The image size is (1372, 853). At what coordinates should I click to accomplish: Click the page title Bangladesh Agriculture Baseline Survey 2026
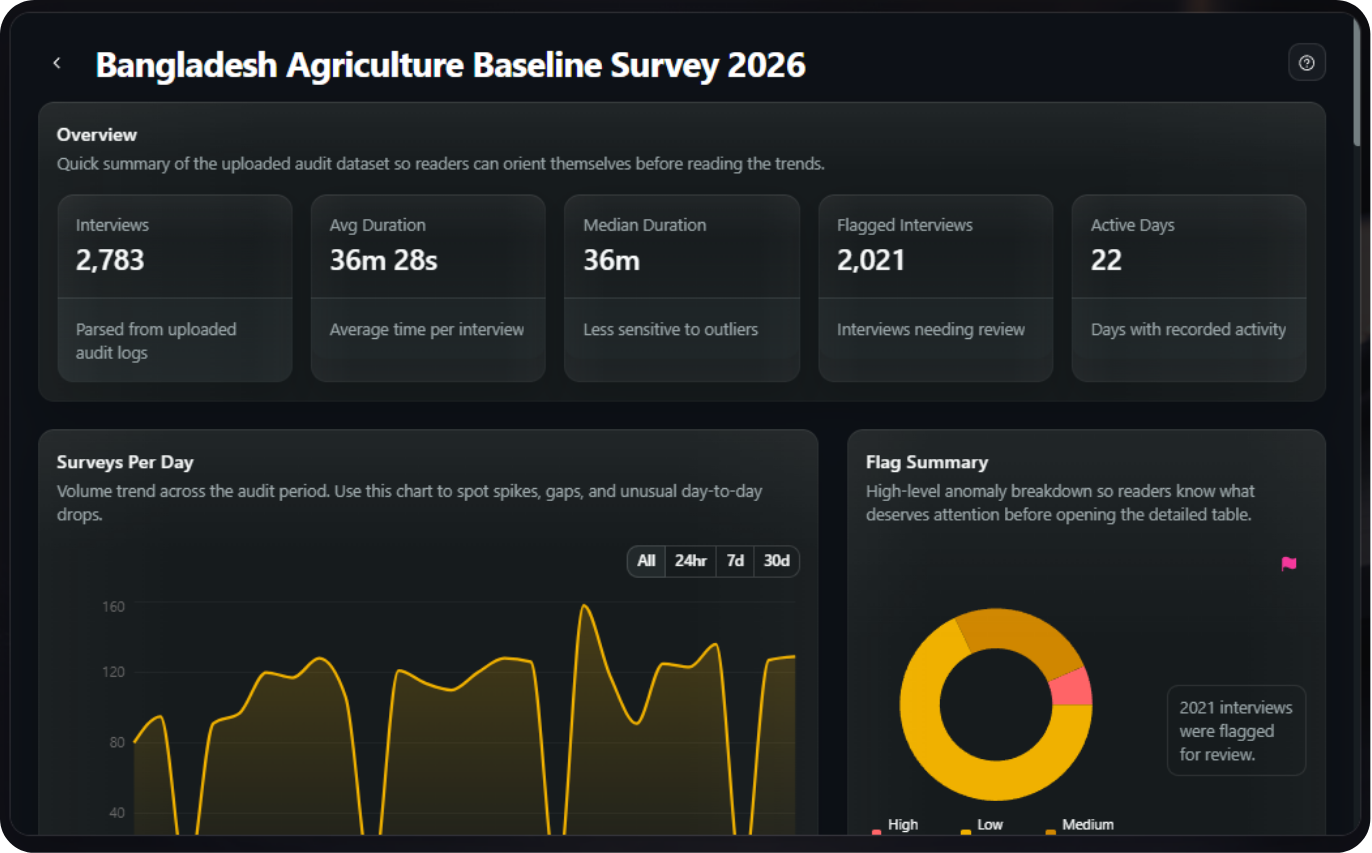click(451, 65)
